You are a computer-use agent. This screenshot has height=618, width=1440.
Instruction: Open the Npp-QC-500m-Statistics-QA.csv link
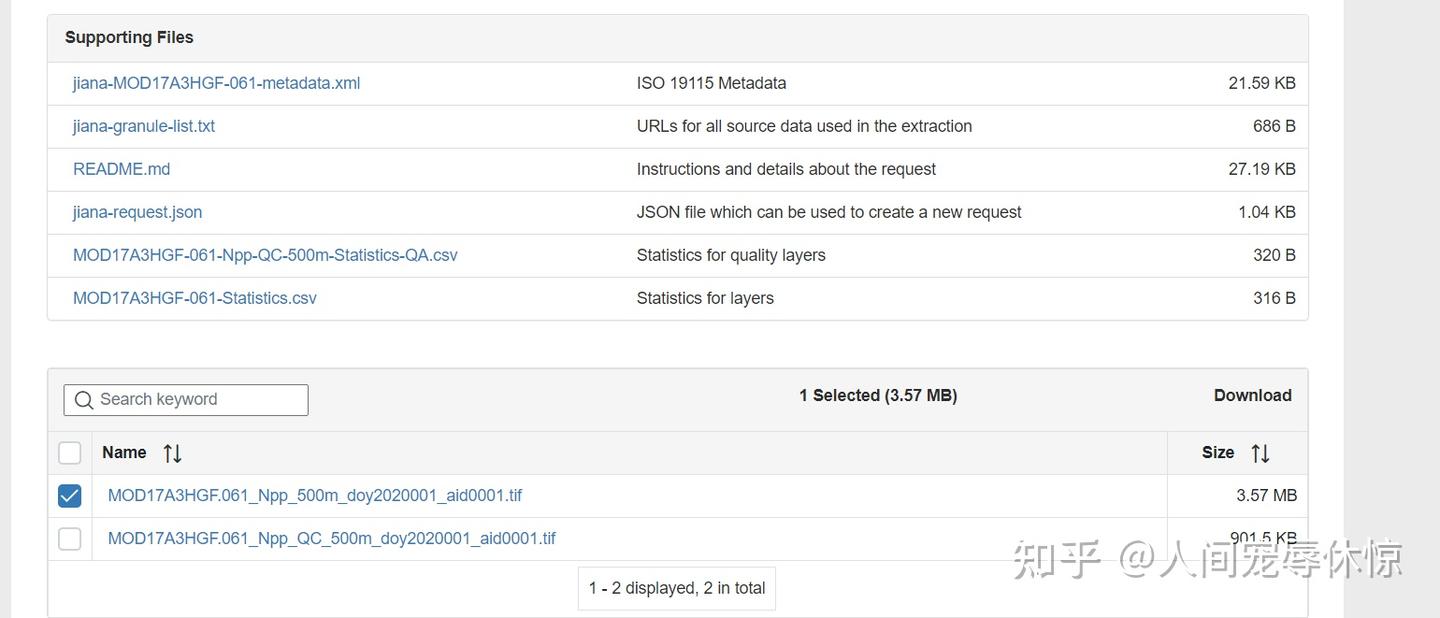tap(265, 256)
